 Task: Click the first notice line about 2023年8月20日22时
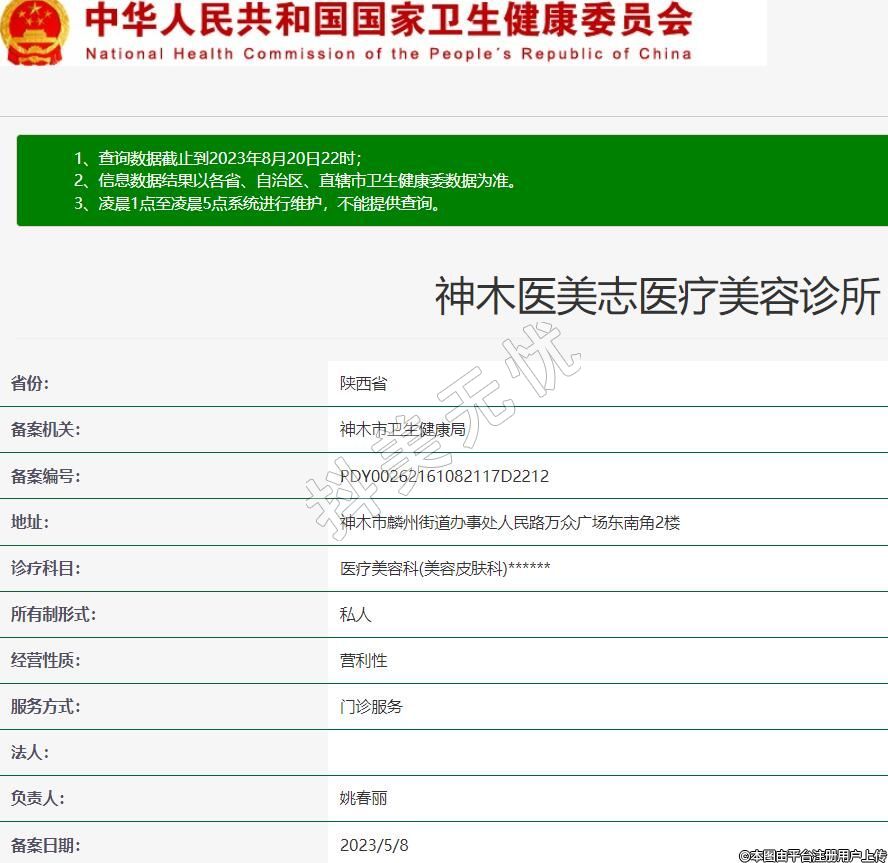218,158
